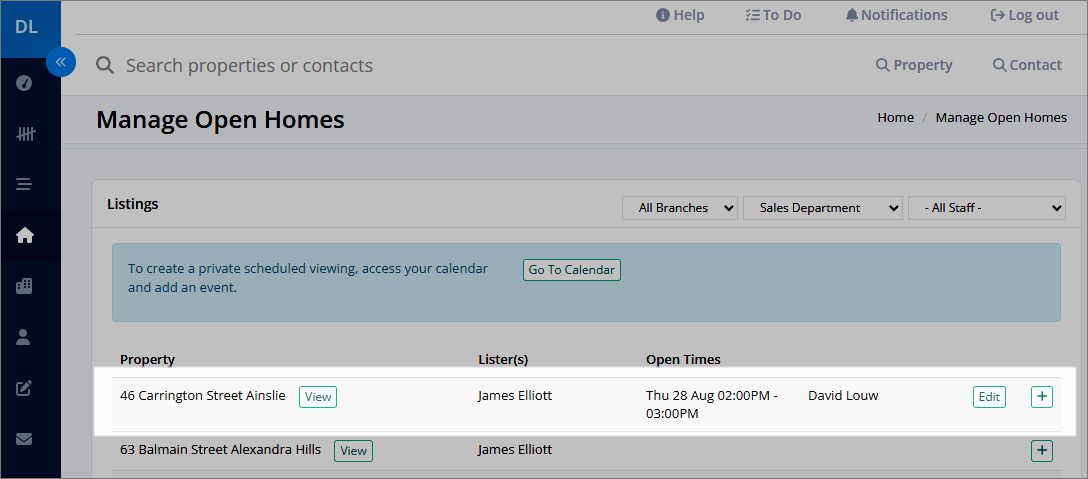Click Manage Open Homes breadcrumb
The width and height of the screenshot is (1088, 479).
point(1001,118)
